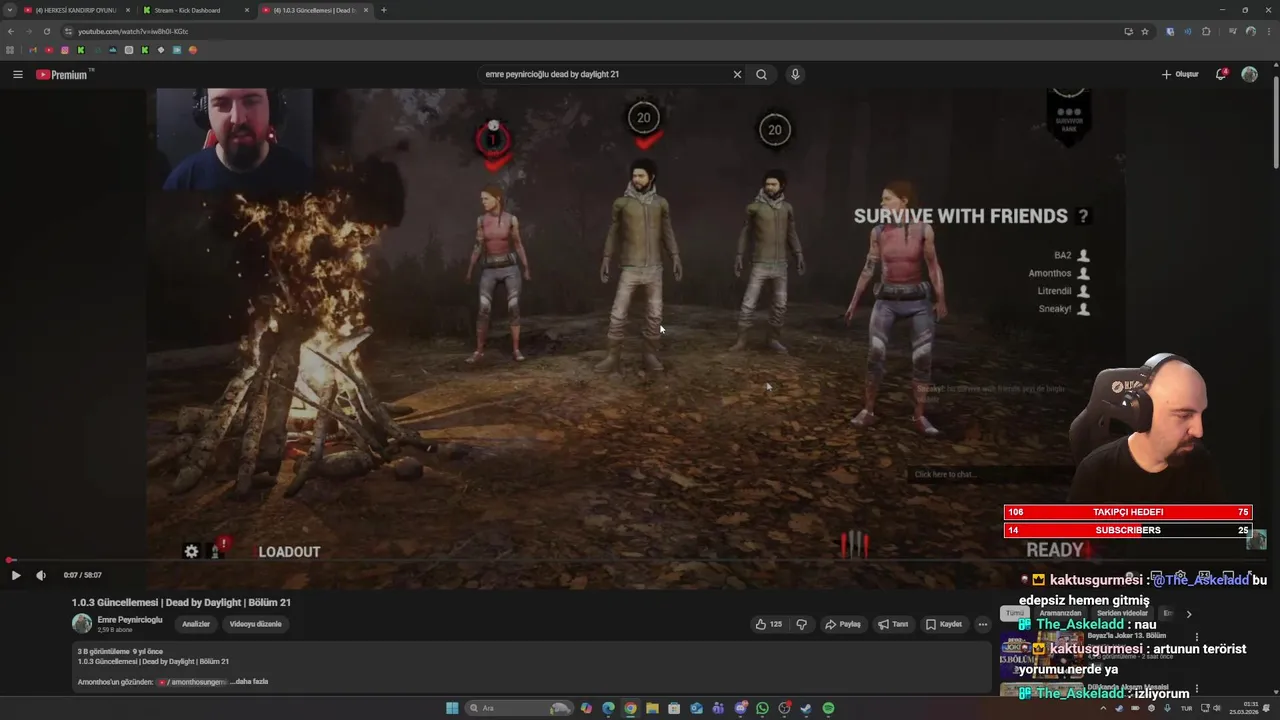Open Chrome profile avatar in toolbar
1280x720 pixels.
point(1250,31)
